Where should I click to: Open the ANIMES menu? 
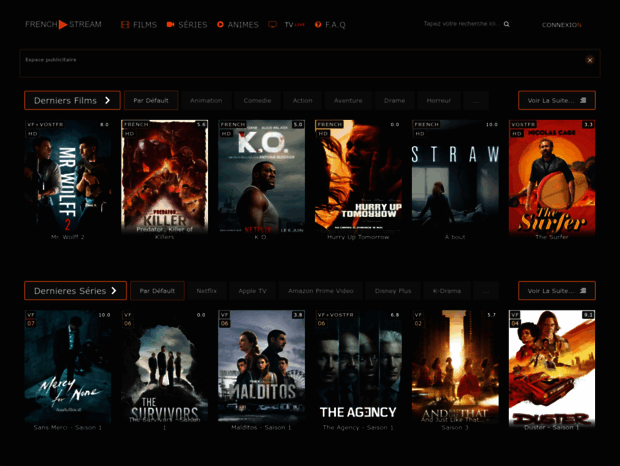click(238, 25)
